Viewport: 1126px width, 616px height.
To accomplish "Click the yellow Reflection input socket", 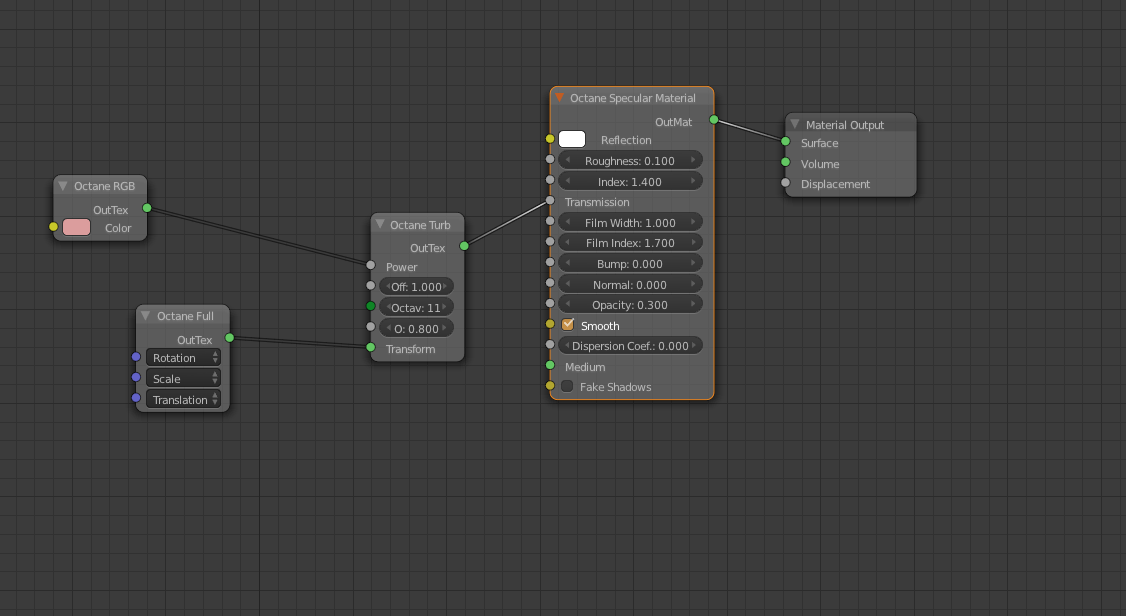I will click(550, 139).
